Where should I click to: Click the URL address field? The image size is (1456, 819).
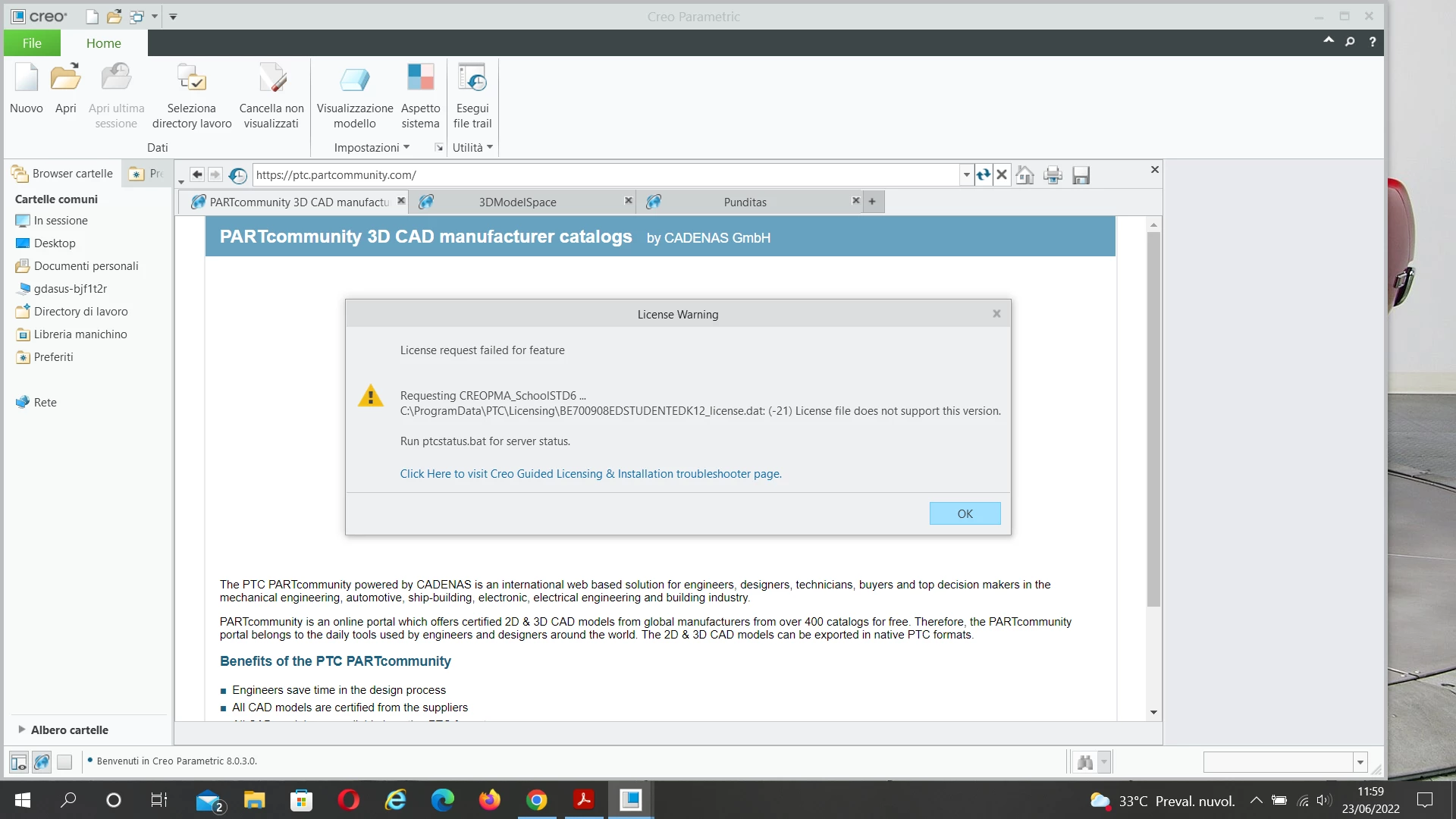[x=607, y=175]
